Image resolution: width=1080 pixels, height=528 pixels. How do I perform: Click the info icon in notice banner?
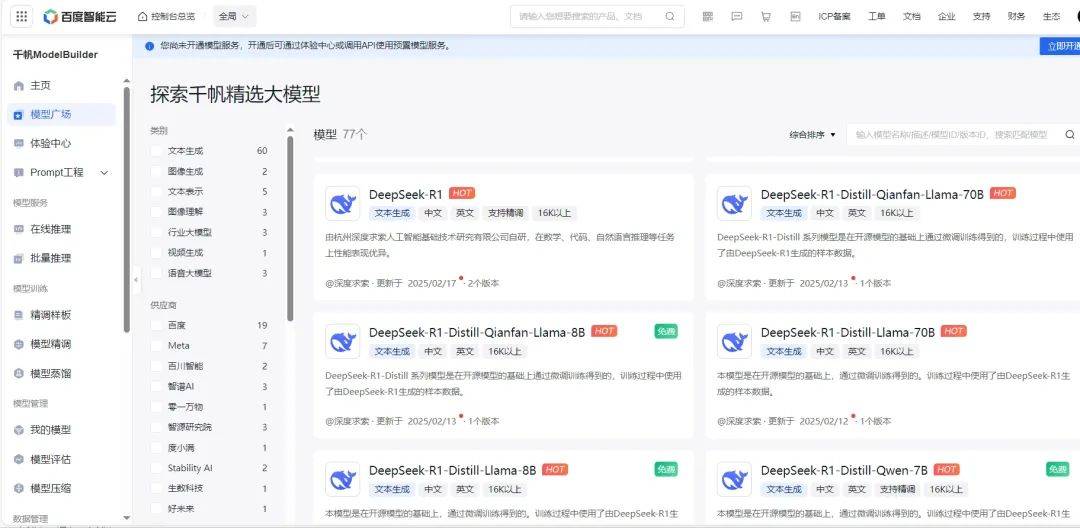(x=149, y=46)
